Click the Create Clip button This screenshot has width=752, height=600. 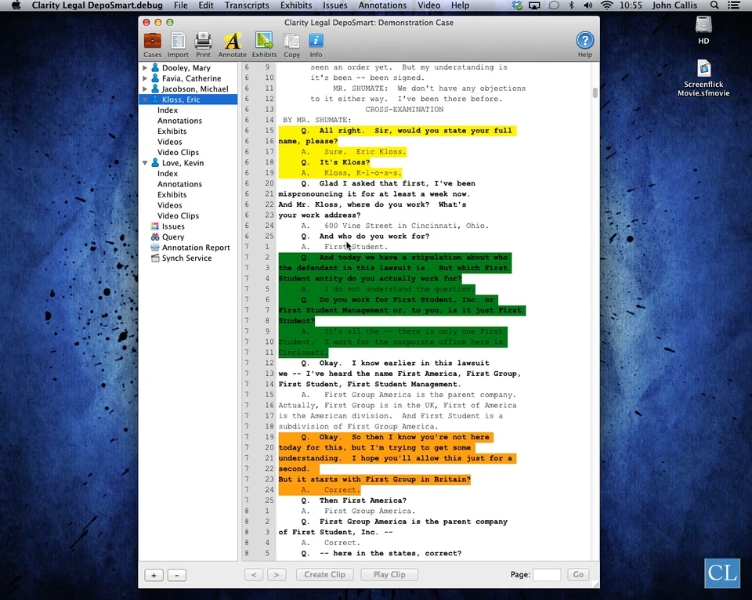click(x=325, y=574)
